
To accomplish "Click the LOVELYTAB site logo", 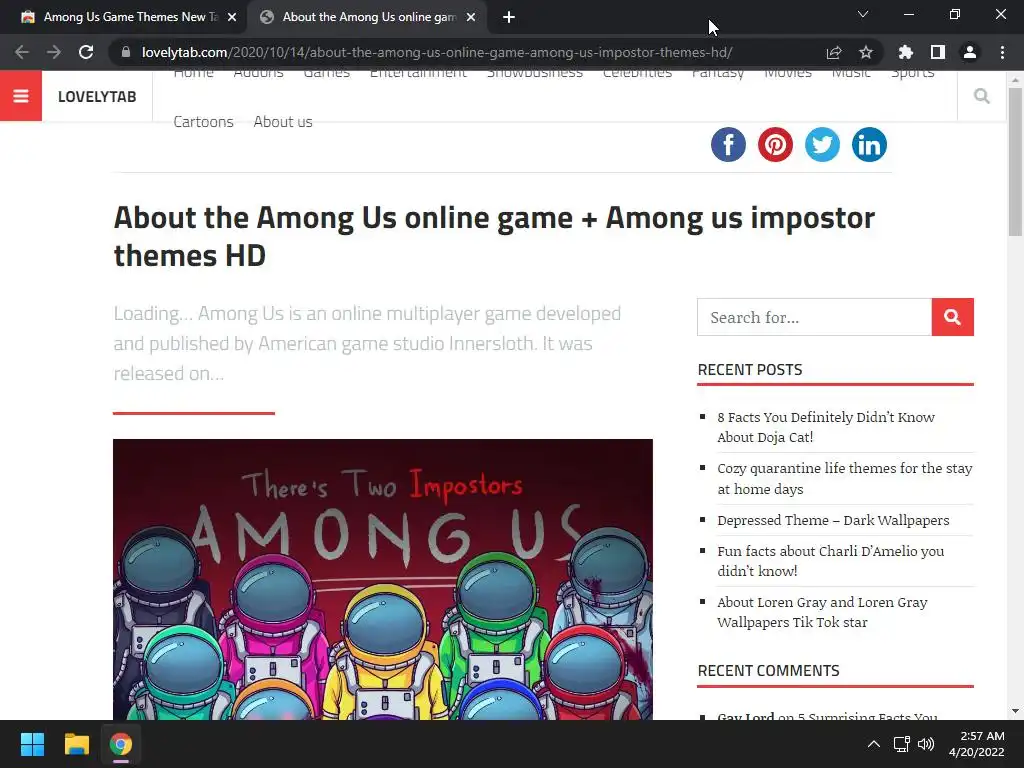I will click(x=97, y=97).
